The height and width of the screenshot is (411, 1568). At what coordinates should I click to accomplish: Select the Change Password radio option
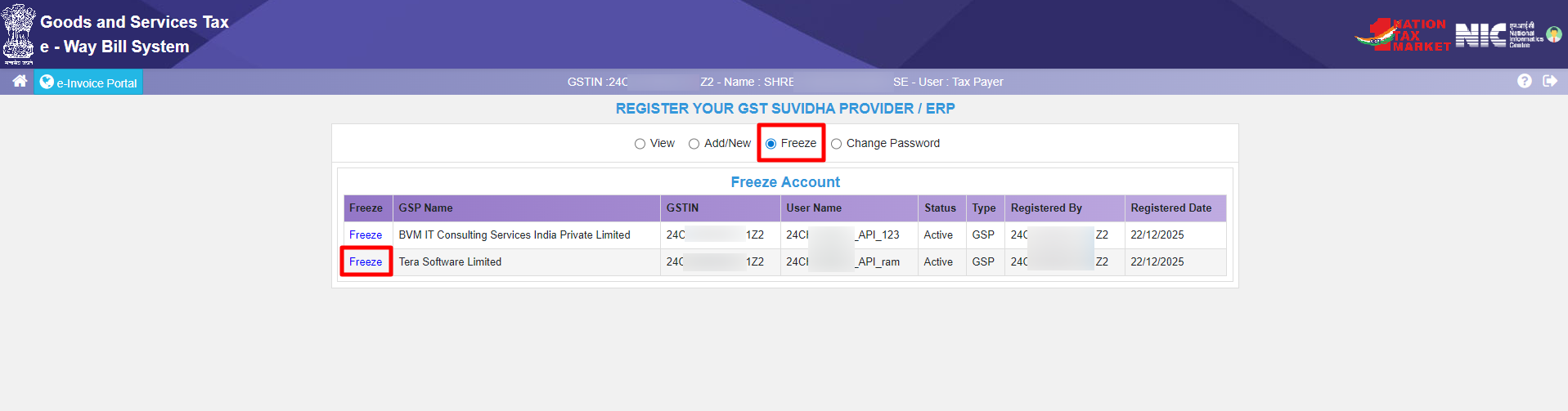click(836, 144)
